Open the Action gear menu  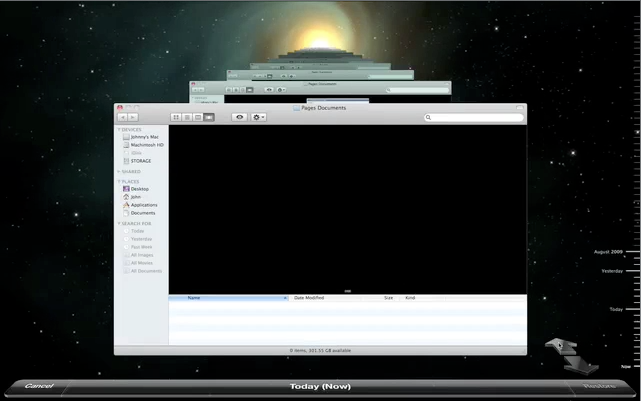(x=259, y=117)
